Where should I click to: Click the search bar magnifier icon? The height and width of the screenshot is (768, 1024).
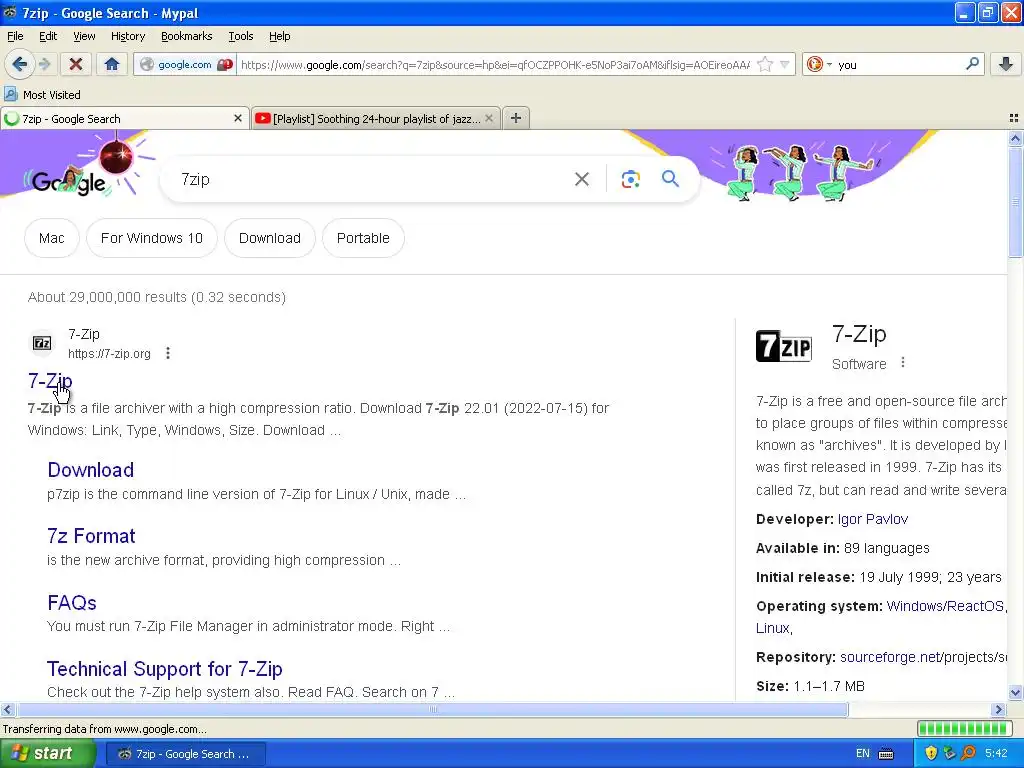point(972,64)
